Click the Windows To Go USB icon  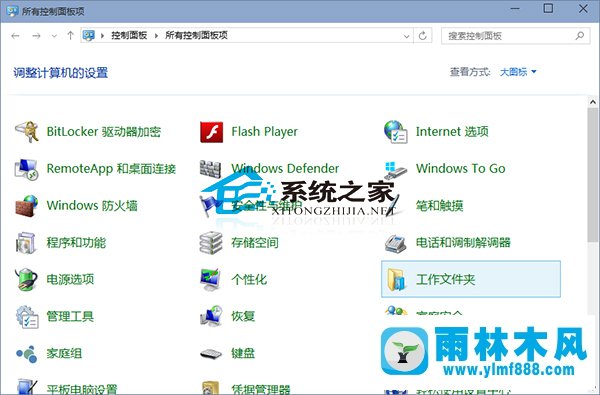click(x=396, y=170)
